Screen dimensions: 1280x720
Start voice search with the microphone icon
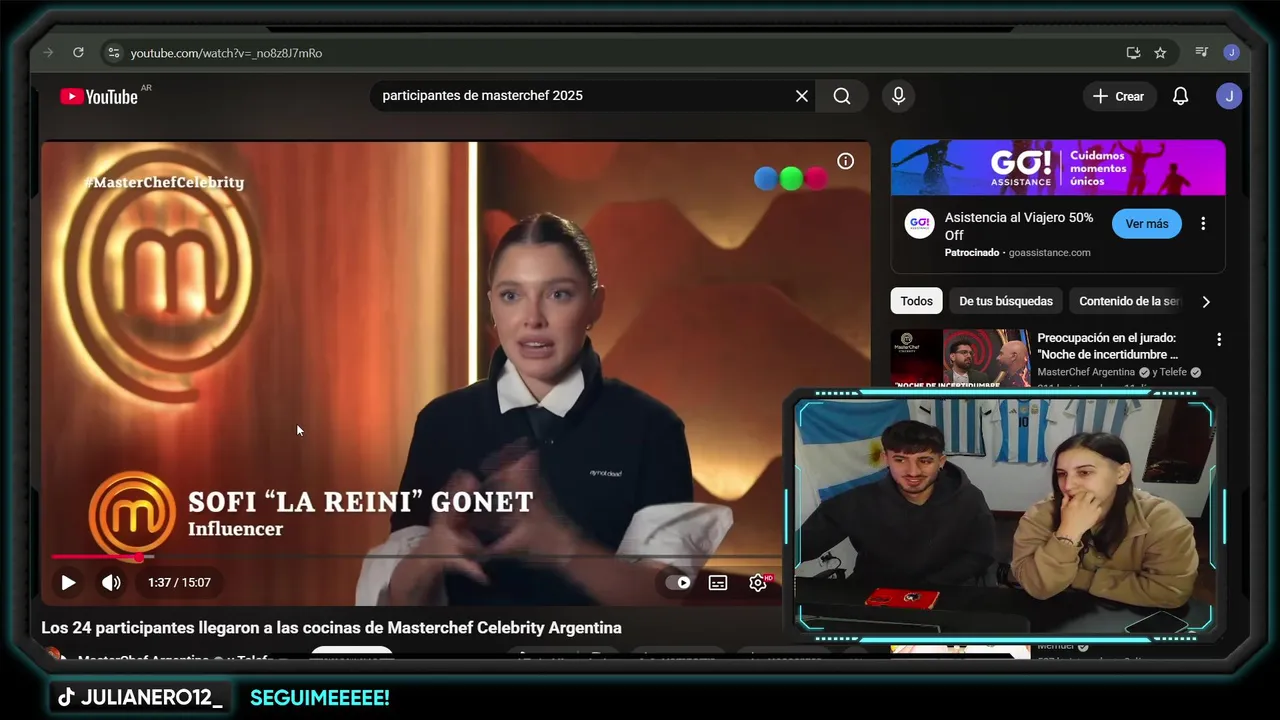tap(898, 96)
